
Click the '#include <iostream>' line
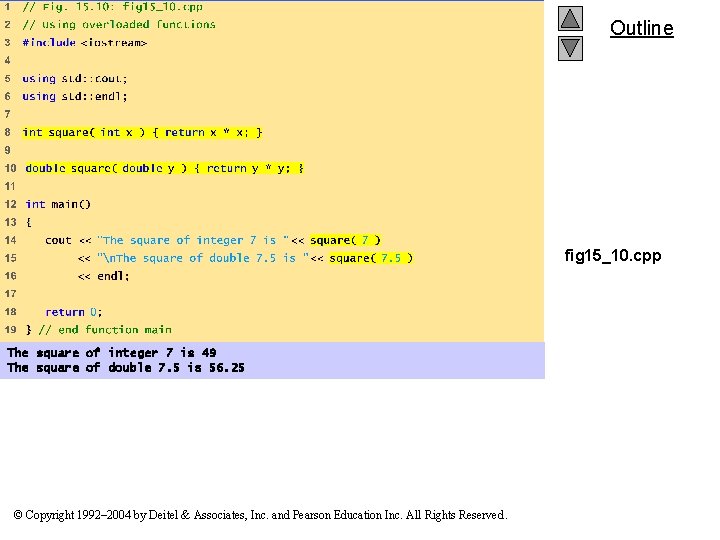coord(85,43)
